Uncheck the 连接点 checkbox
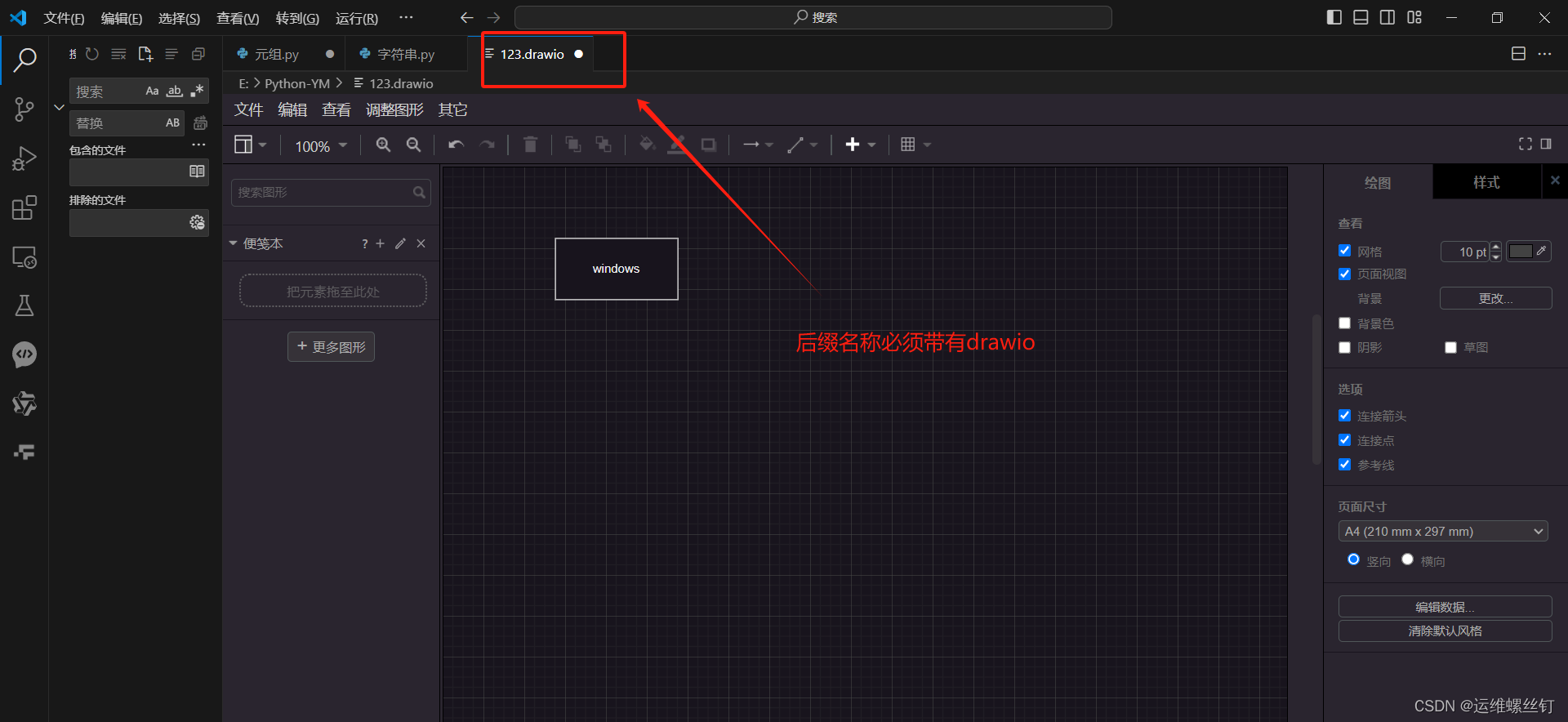Viewport: 1568px width, 722px height. (1344, 440)
